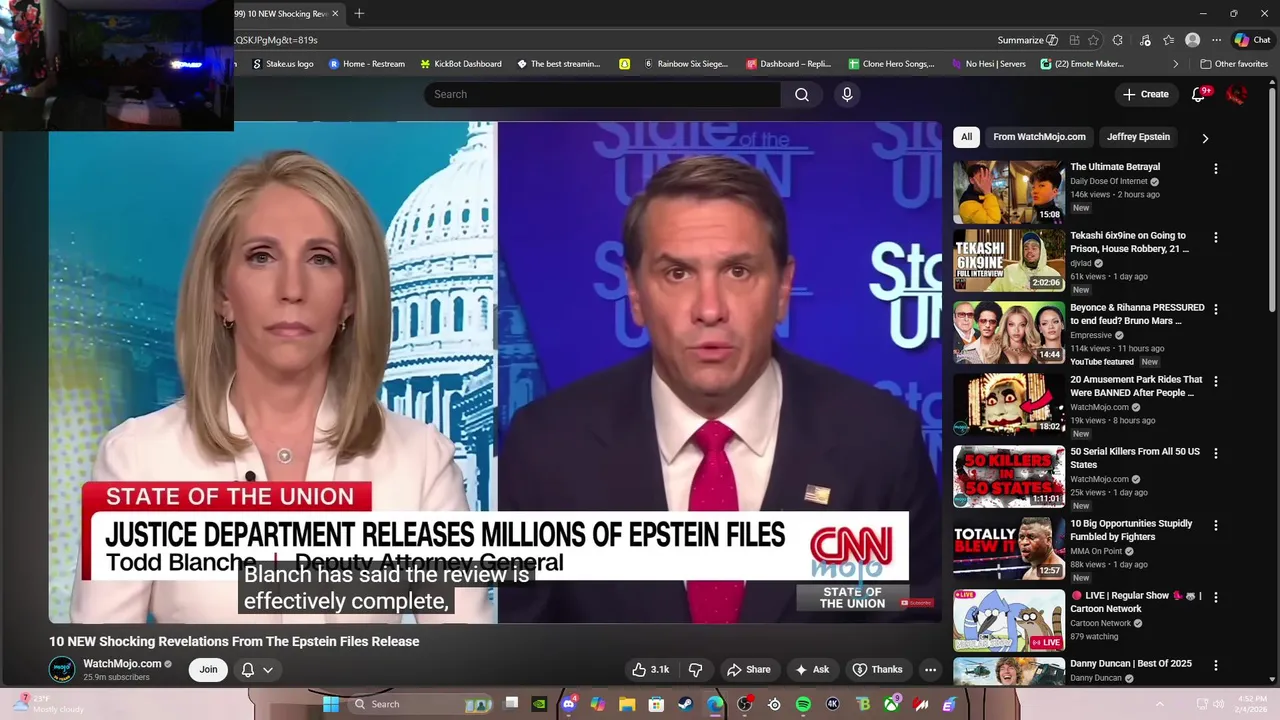Click the Join channel button
This screenshot has height=720, width=1280.
208,670
